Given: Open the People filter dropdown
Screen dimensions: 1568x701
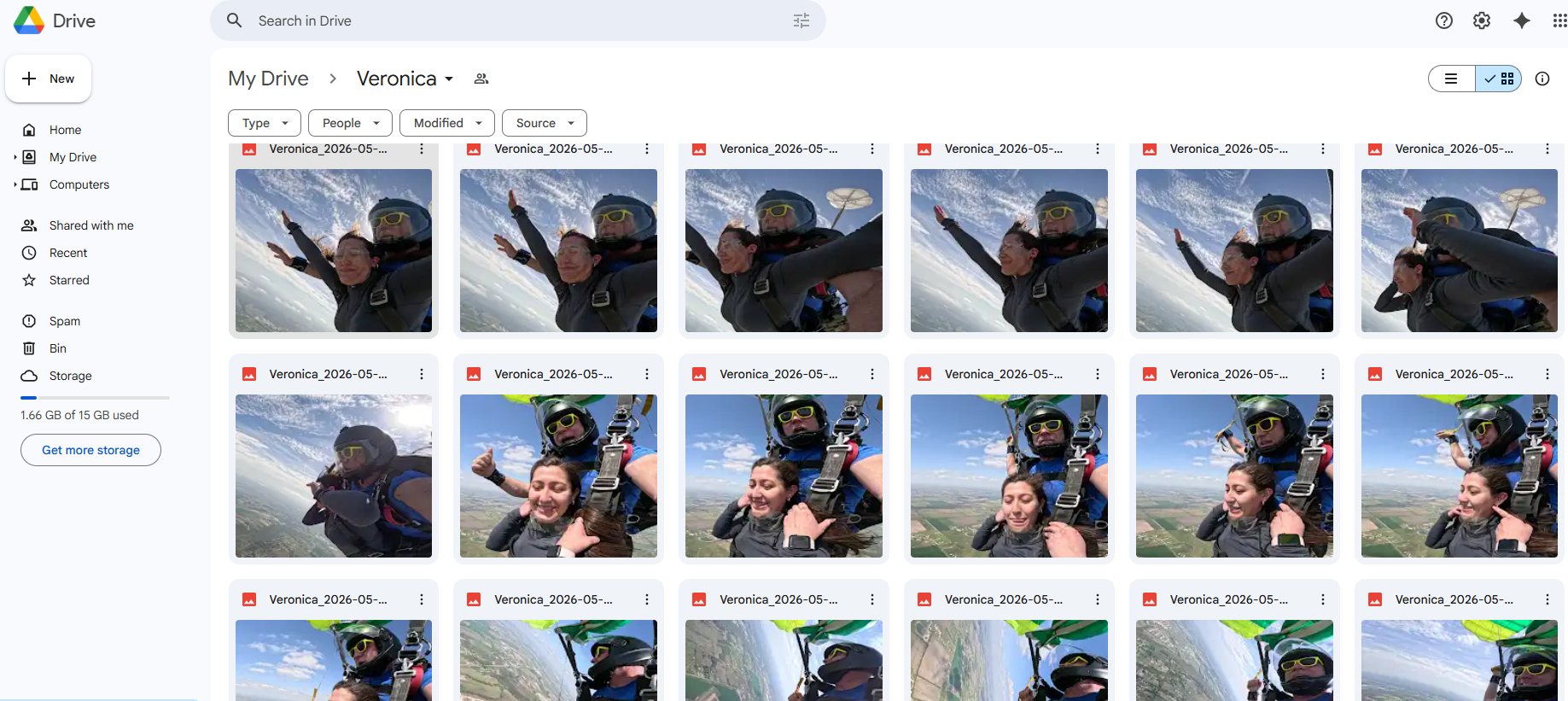Looking at the screenshot, I should (x=350, y=123).
